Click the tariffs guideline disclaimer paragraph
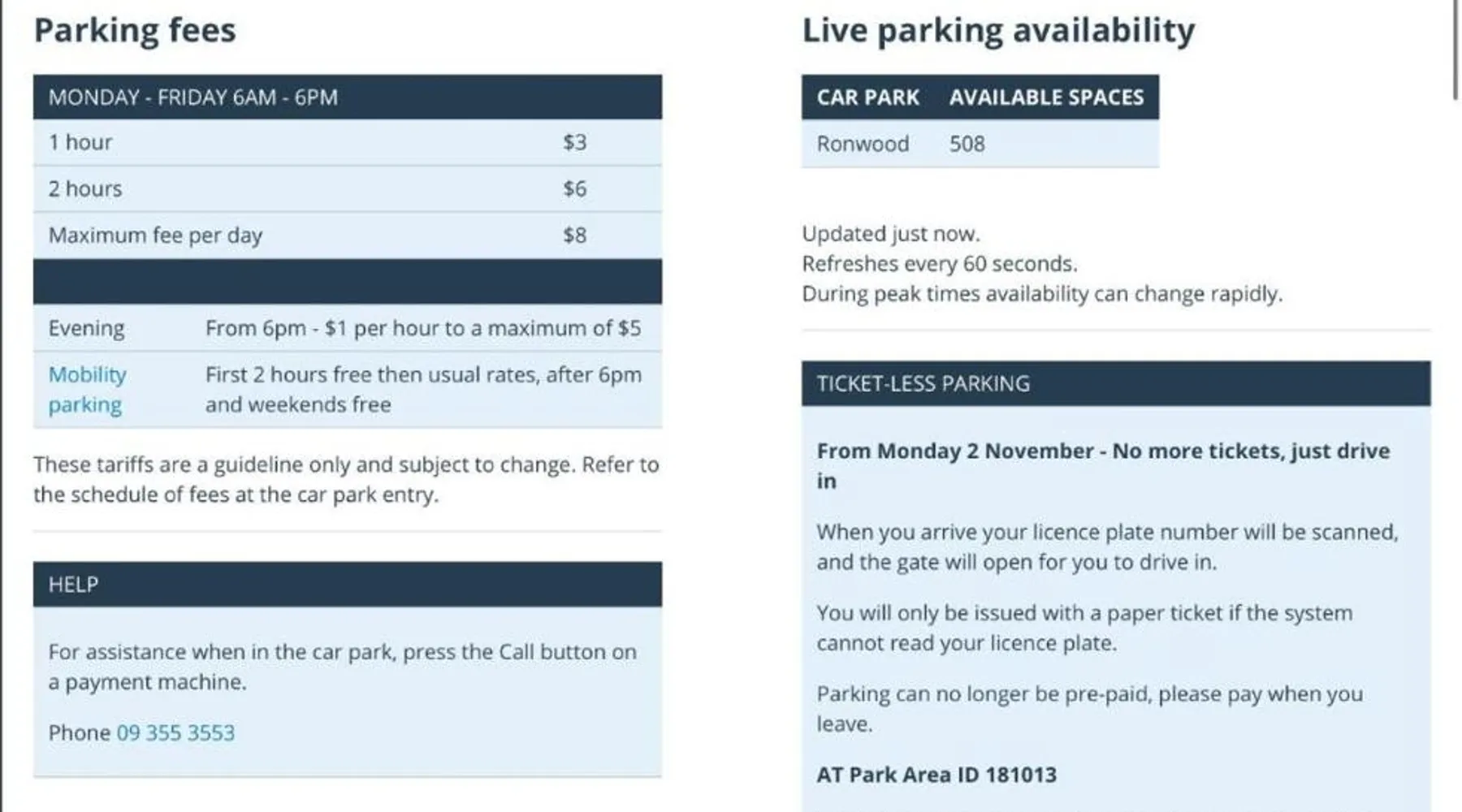The image size is (1462, 812). [347, 479]
